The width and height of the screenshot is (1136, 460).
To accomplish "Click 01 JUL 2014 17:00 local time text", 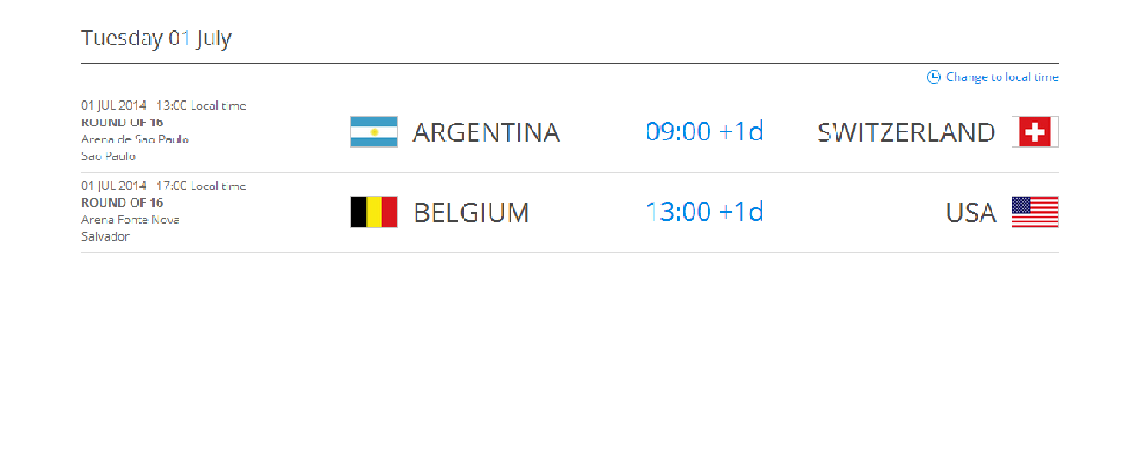I will (x=163, y=186).
